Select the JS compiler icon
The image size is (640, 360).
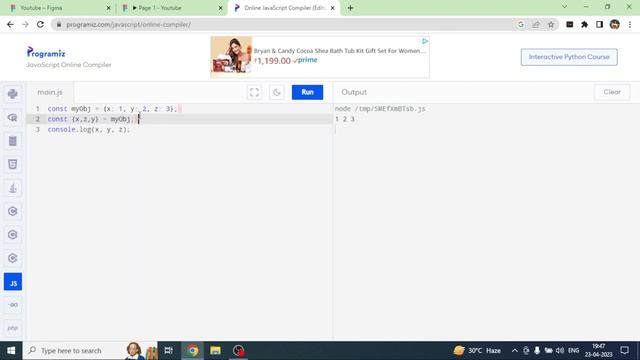13,282
